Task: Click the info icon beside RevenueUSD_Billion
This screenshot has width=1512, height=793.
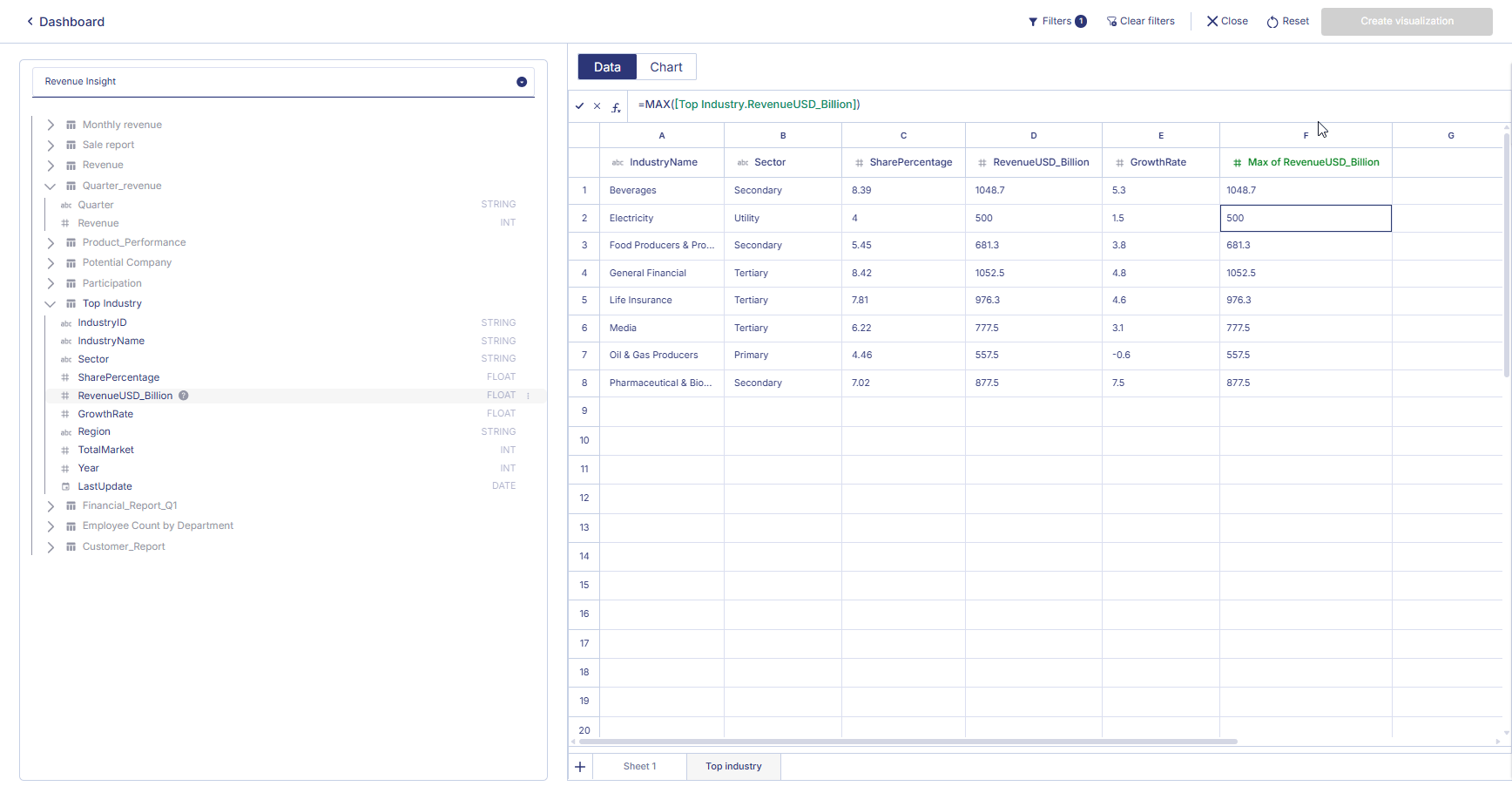Action: tap(184, 396)
